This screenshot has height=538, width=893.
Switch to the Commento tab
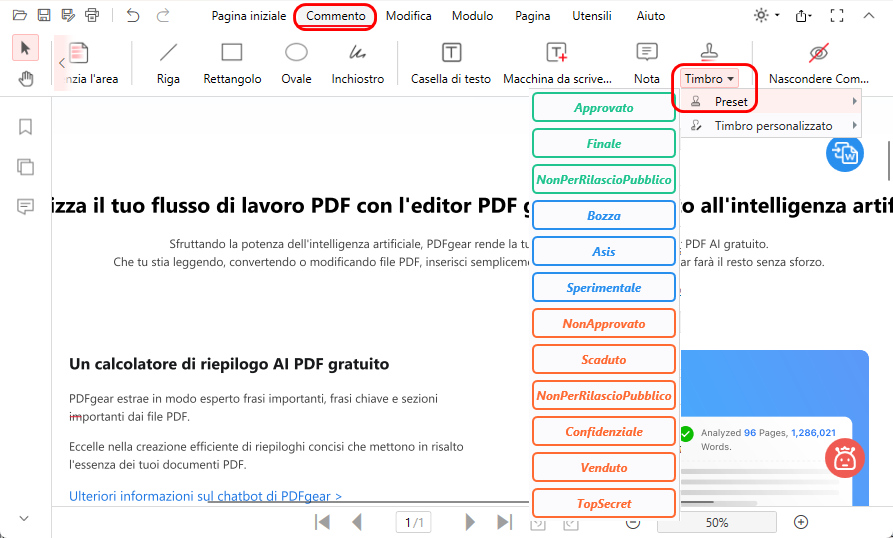pos(335,16)
